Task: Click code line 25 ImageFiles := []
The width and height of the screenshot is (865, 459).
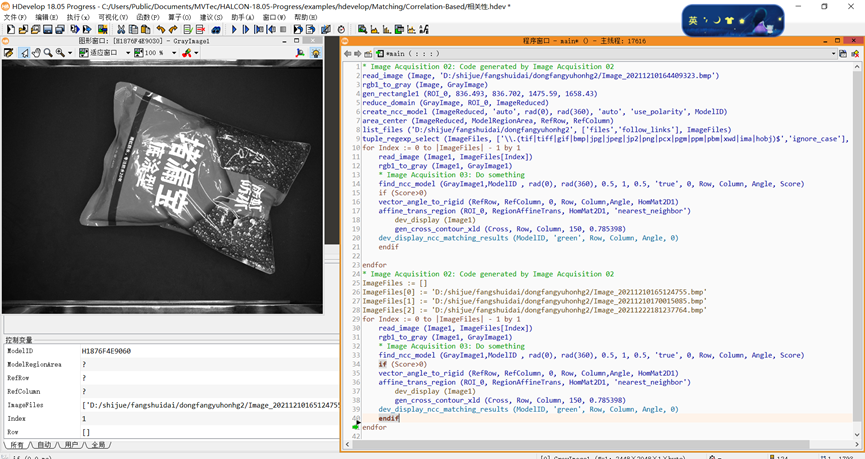Action: (395, 283)
